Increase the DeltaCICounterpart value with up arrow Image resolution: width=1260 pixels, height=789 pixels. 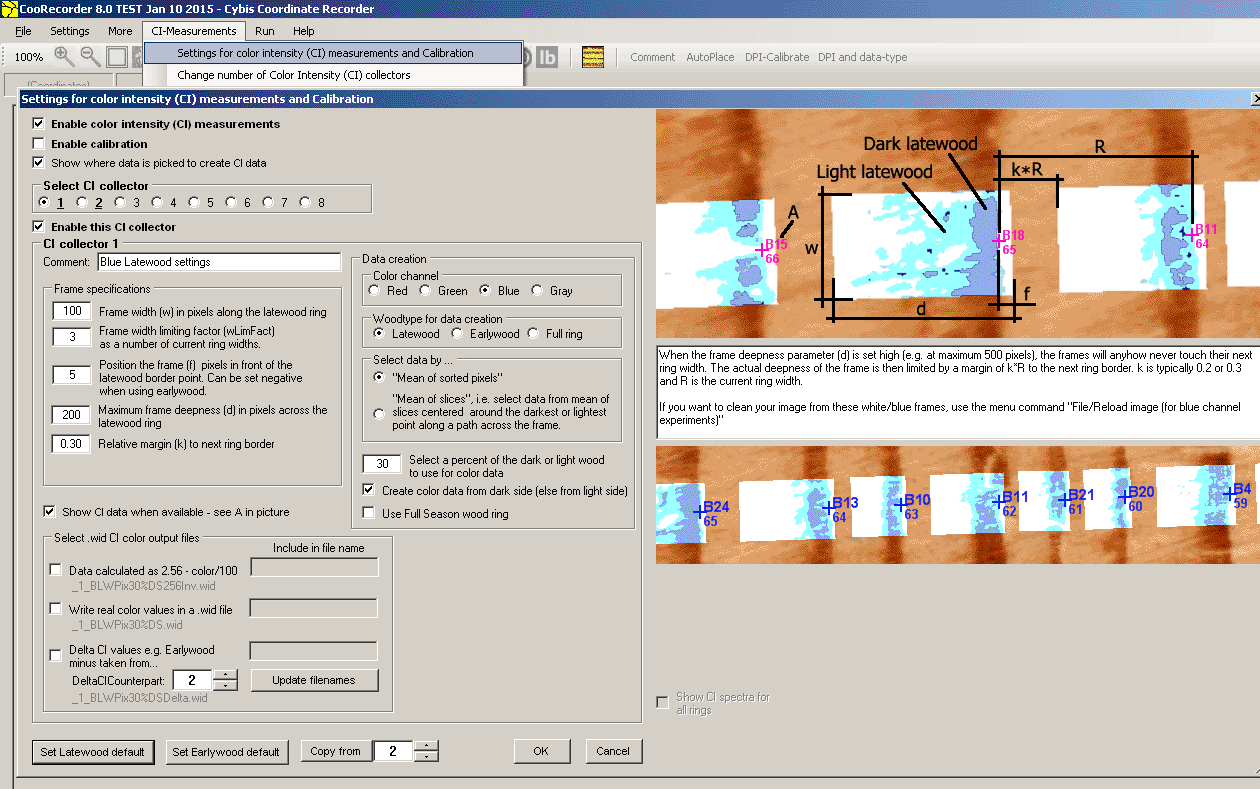226,675
